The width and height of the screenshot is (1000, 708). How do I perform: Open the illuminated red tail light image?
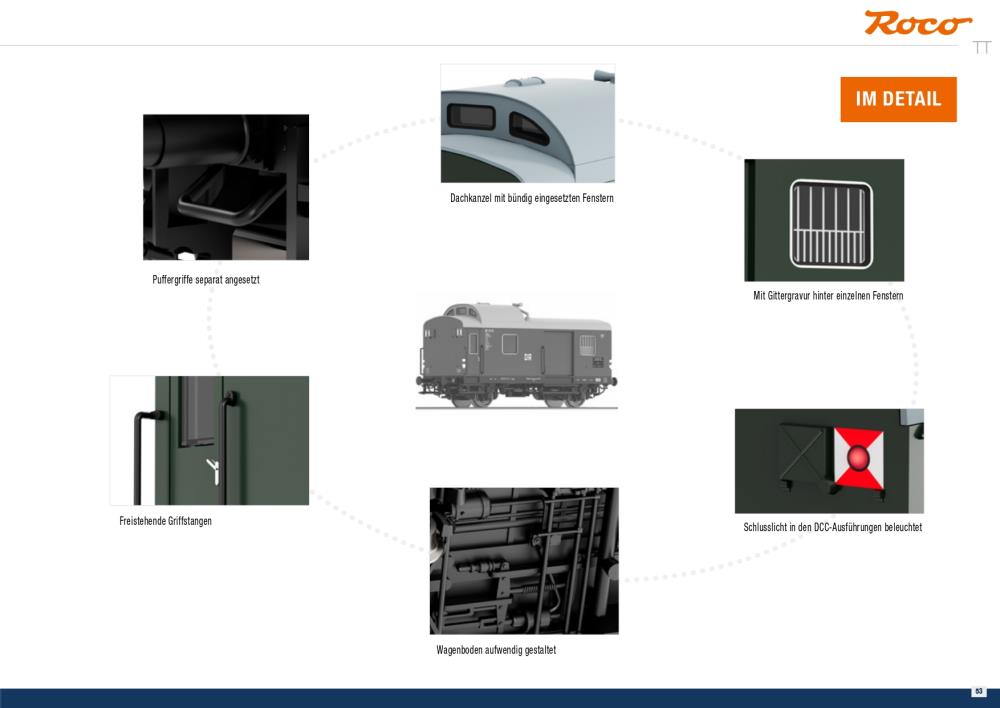pyautogui.click(x=829, y=461)
